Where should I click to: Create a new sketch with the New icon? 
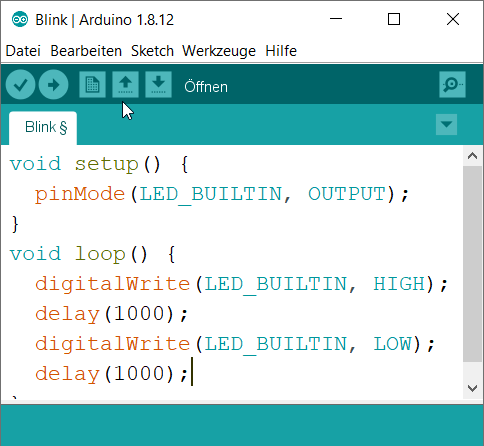[92, 85]
